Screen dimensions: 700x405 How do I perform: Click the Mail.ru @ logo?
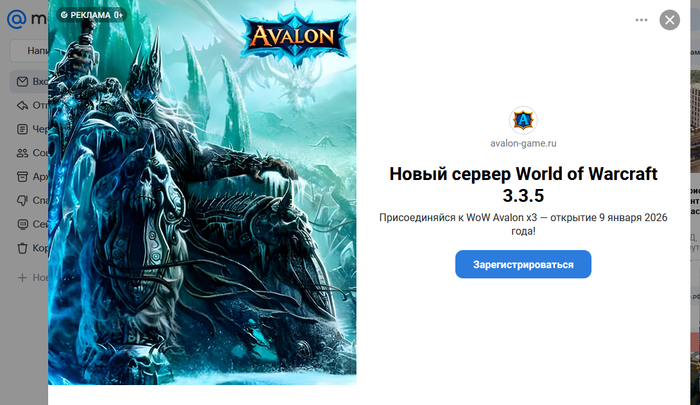17,19
